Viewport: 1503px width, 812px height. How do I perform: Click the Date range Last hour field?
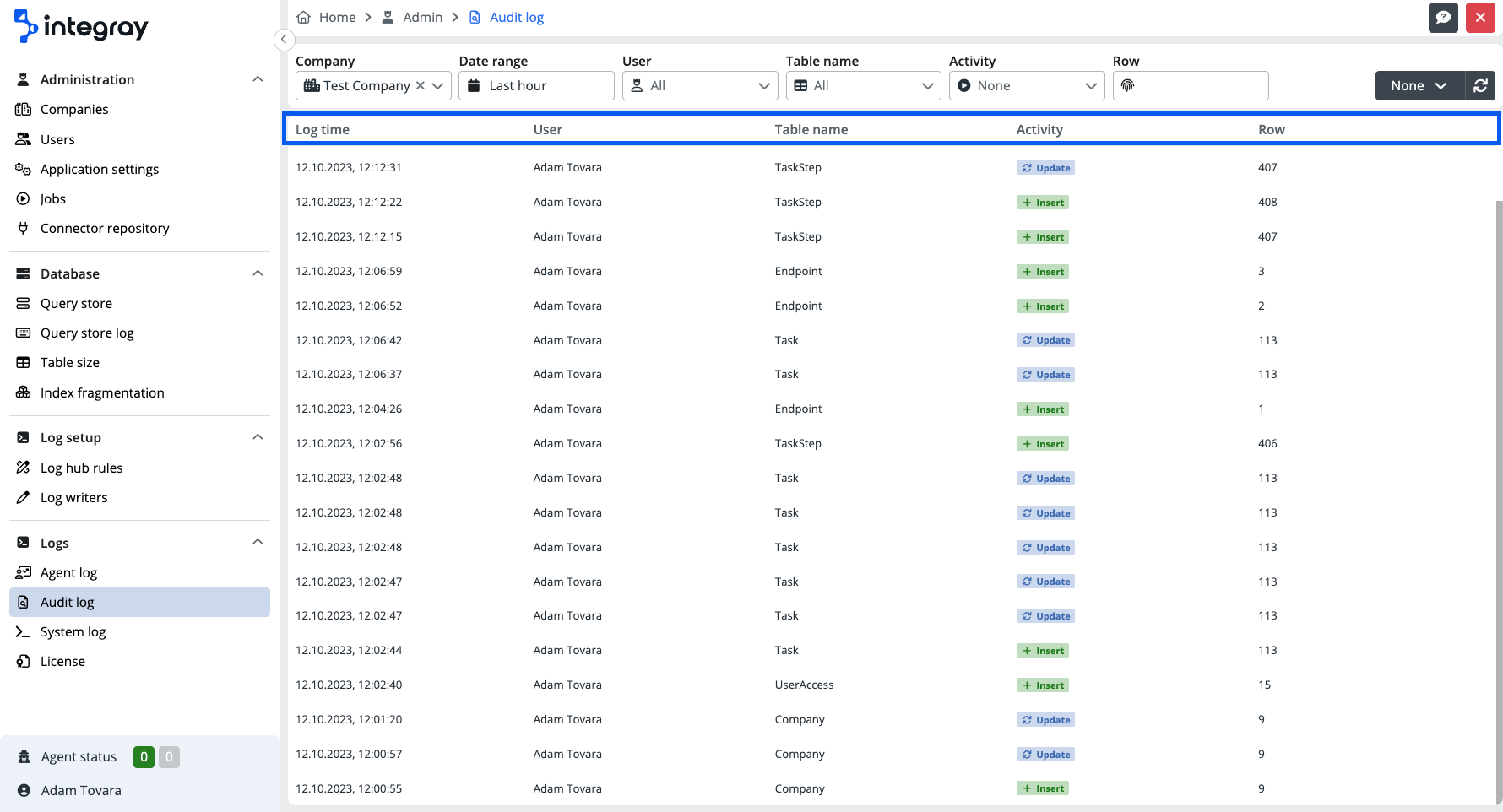pyautogui.click(x=536, y=86)
